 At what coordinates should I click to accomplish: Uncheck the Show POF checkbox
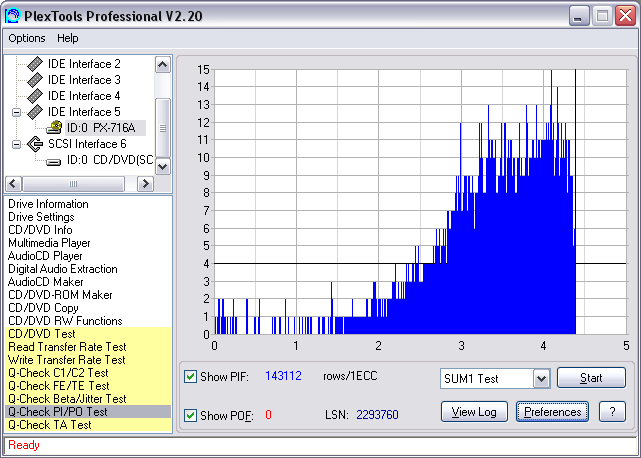(x=190, y=415)
